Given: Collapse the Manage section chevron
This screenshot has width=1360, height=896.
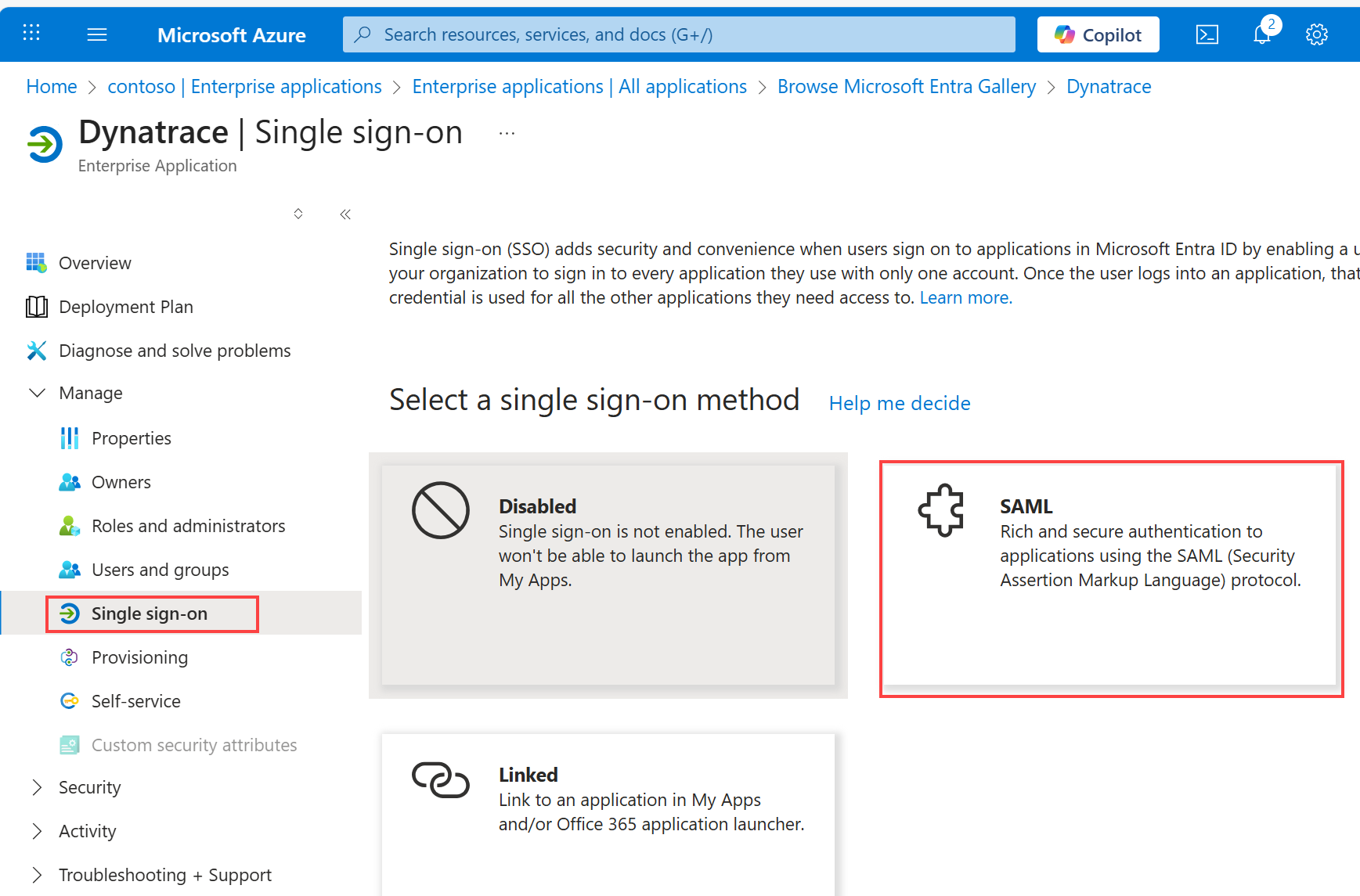Looking at the screenshot, I should pyautogui.click(x=37, y=393).
